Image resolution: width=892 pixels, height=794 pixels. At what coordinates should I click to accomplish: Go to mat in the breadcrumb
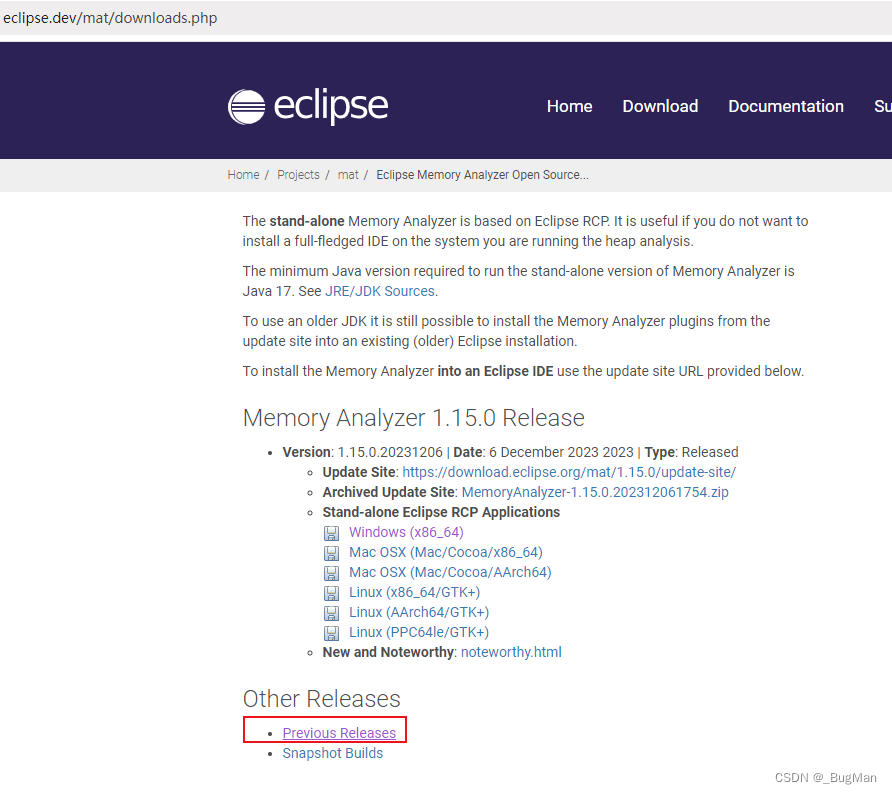[x=348, y=175]
